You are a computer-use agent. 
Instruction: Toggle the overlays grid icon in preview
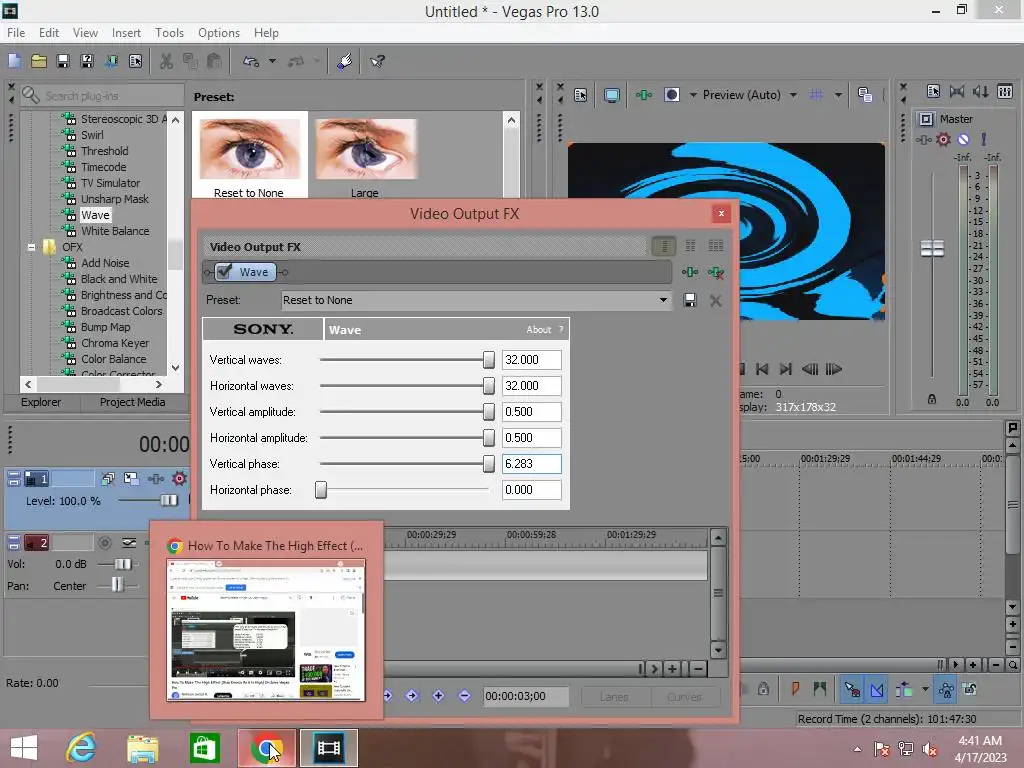pyautogui.click(x=816, y=95)
